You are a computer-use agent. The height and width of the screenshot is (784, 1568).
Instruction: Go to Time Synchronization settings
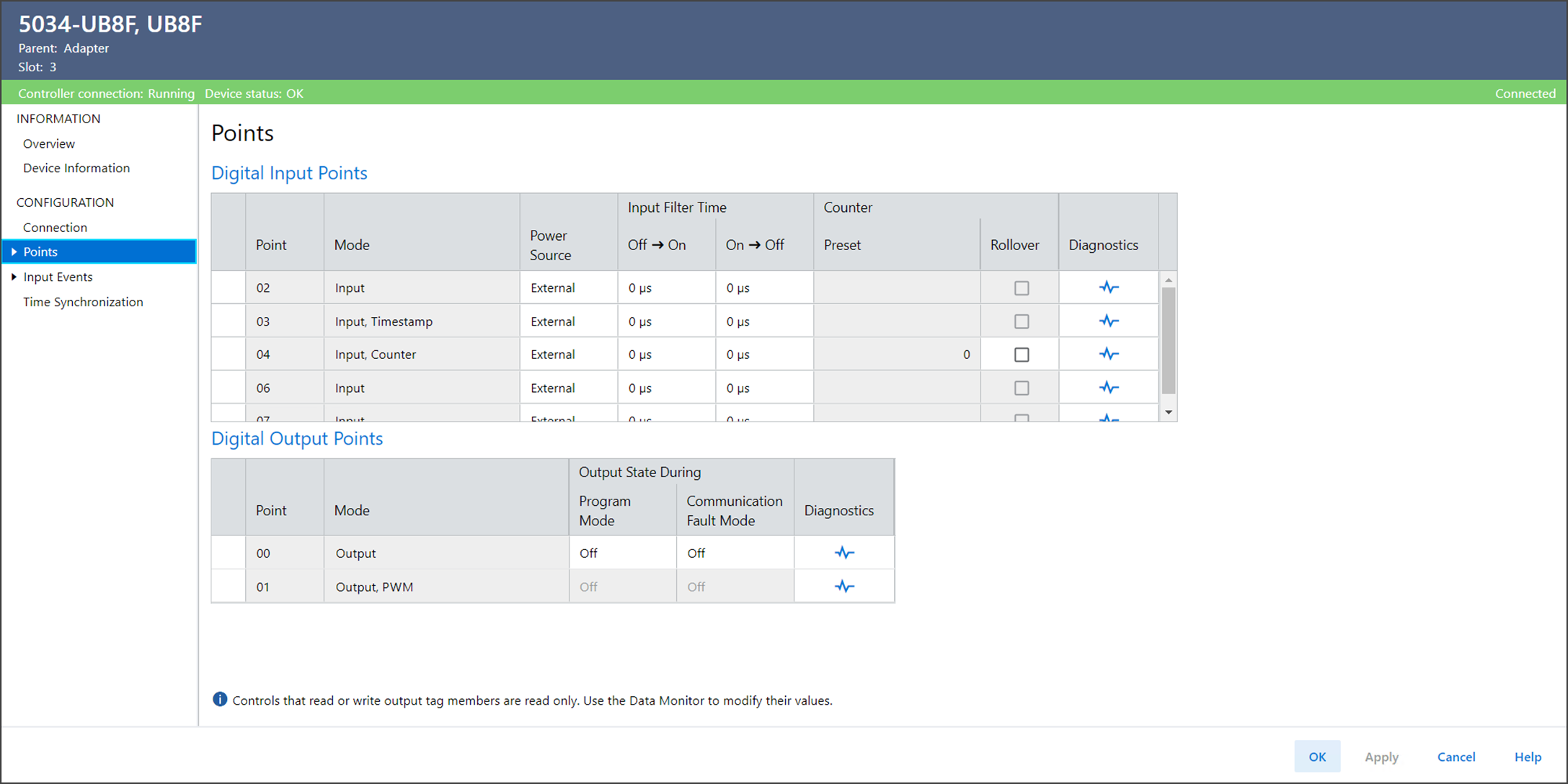coord(83,302)
